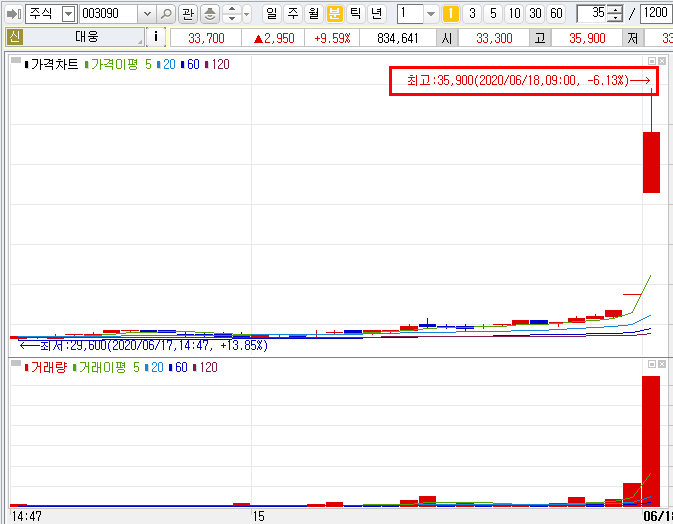673x524 pixels.
Task: Click the total data field showing 1200
Action: (656, 14)
